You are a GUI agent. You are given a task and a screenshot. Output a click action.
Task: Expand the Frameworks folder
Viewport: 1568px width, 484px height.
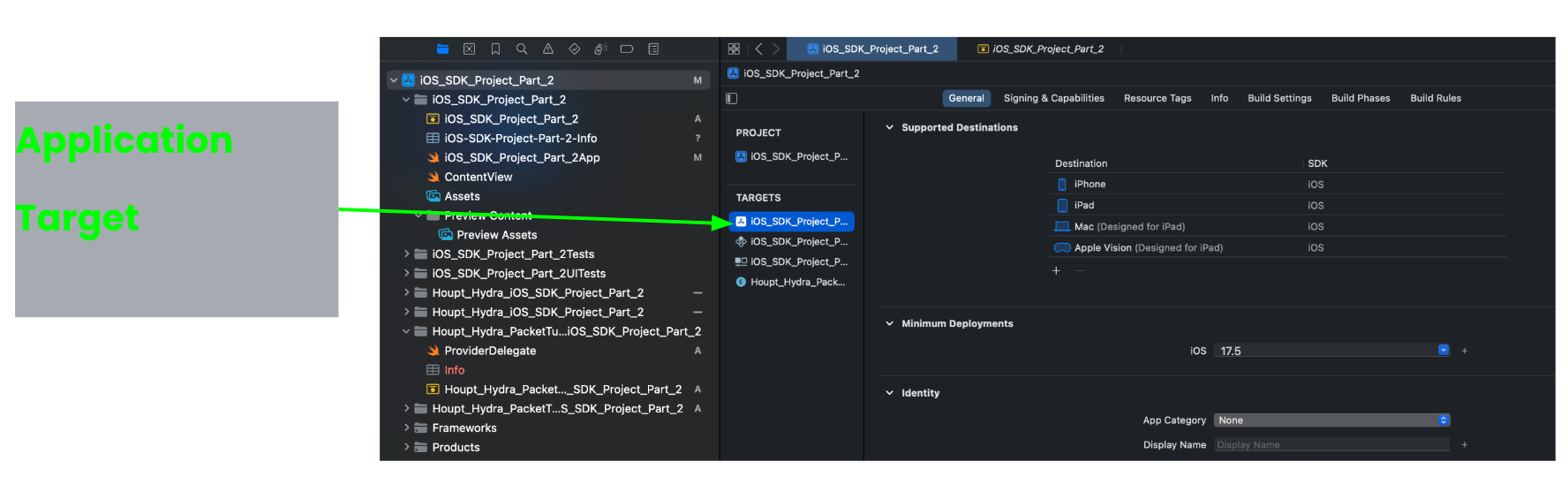[406, 428]
